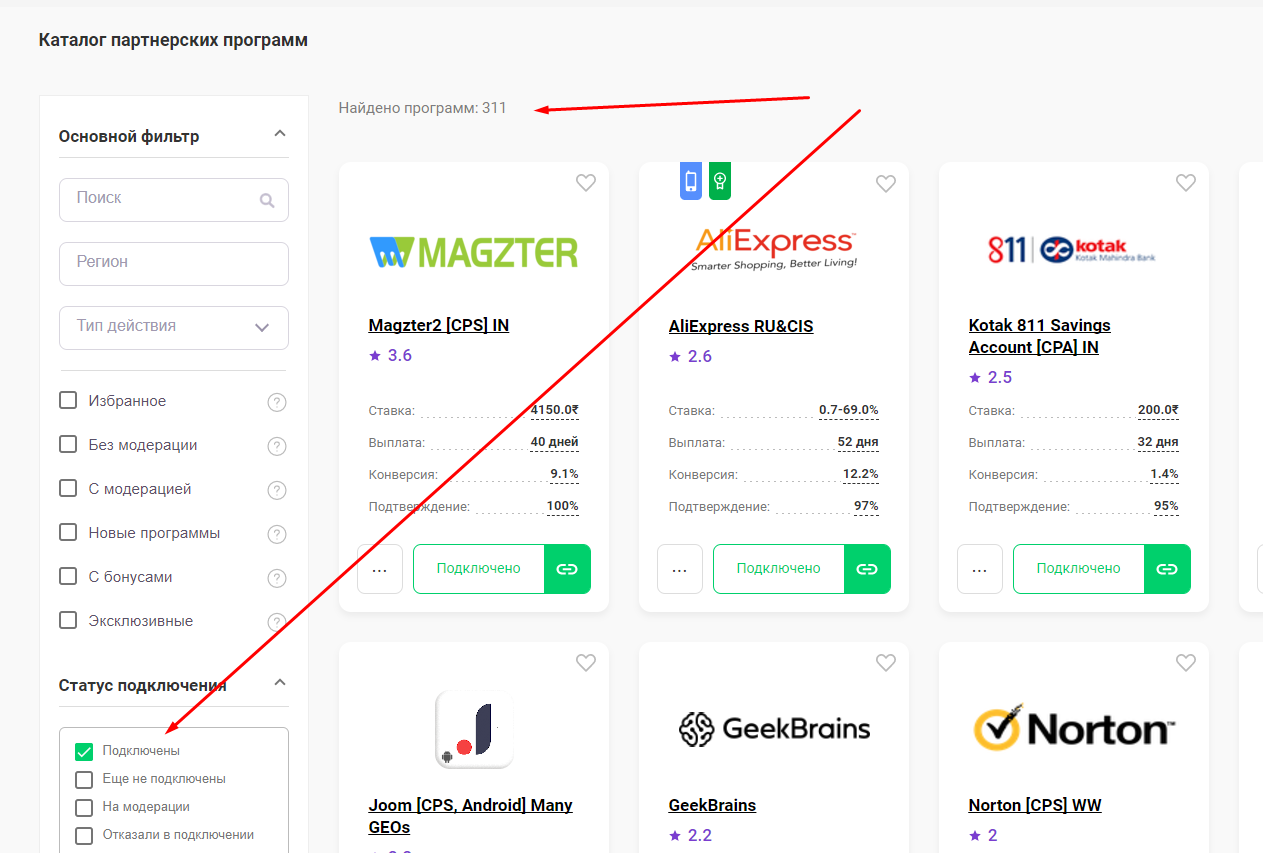Screen dimensions: 1263x853
Task: Click green award badge on AliExpress card
Action: pos(720,181)
